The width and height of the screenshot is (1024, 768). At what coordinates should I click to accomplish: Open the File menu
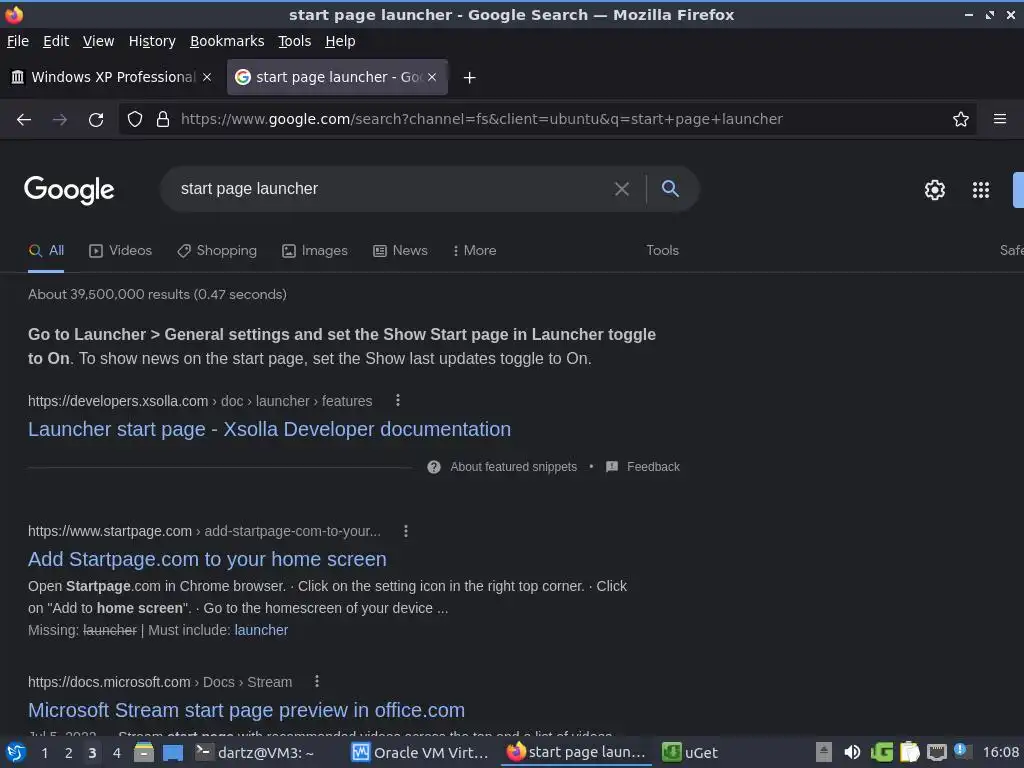coord(18,41)
